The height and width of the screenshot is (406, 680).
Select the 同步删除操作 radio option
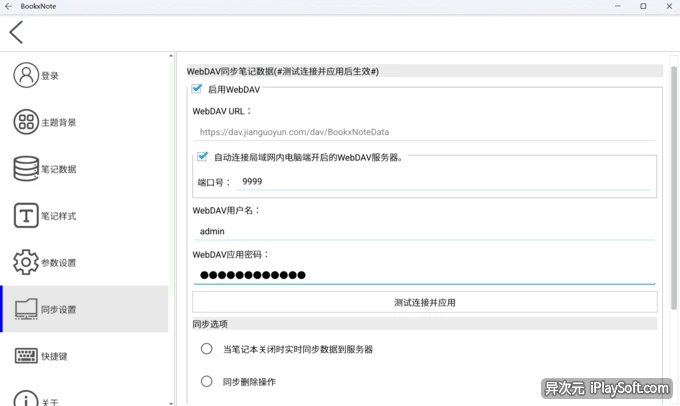(207, 381)
